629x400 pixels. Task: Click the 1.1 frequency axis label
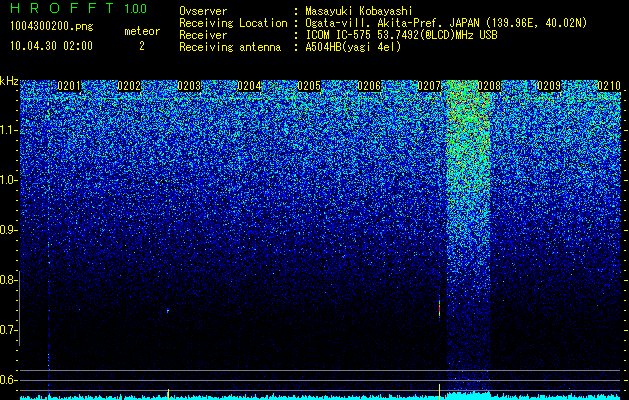tap(9, 130)
